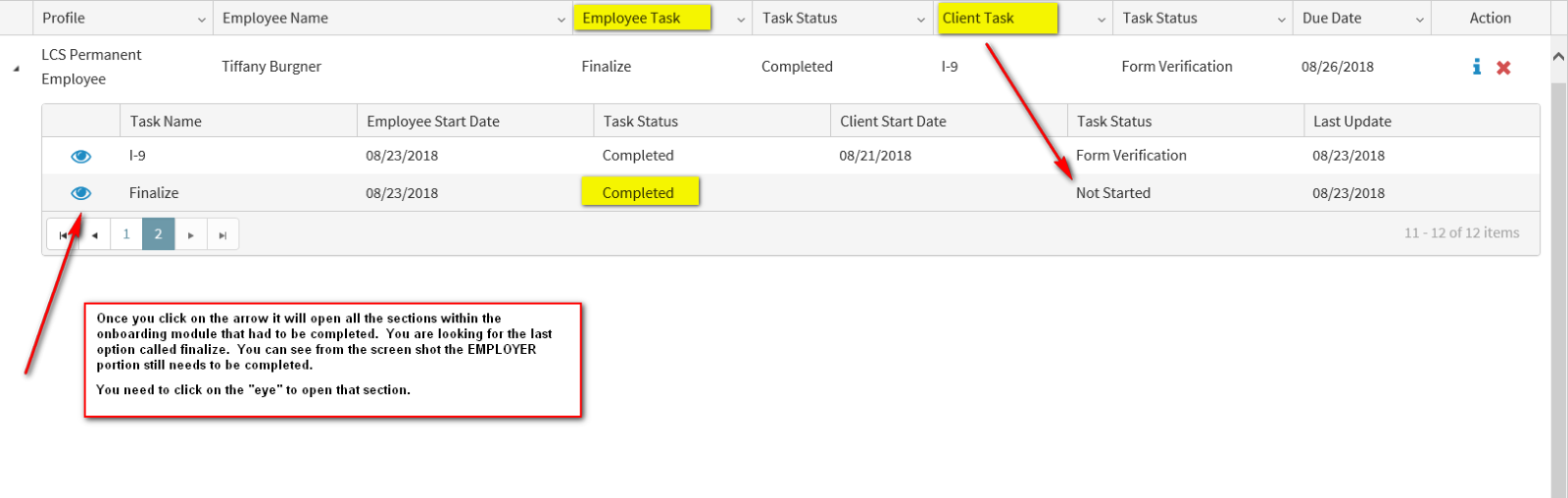
Task: Sort by the Profile column header
Action: (64, 18)
